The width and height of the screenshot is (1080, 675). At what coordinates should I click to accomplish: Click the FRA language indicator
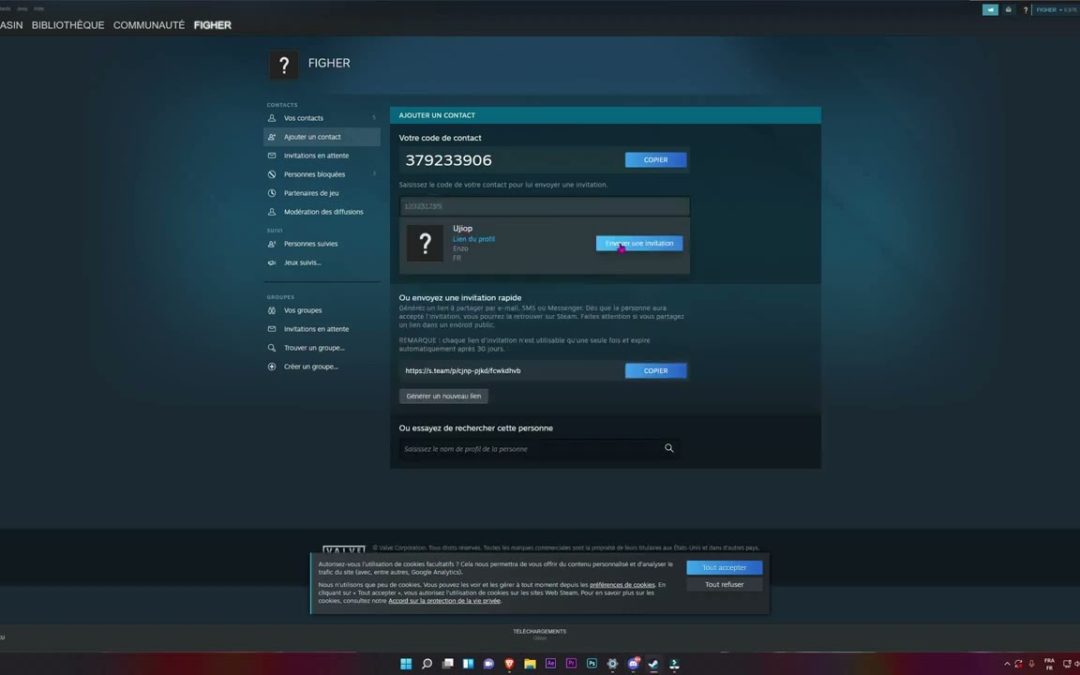1049,664
